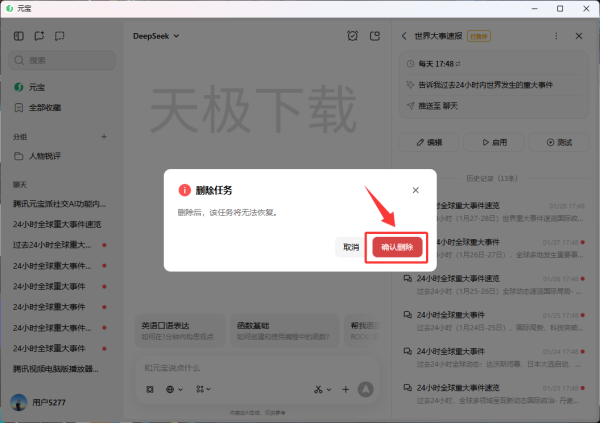Click the 编辑 task button
600x423 pixels.
click(428, 142)
